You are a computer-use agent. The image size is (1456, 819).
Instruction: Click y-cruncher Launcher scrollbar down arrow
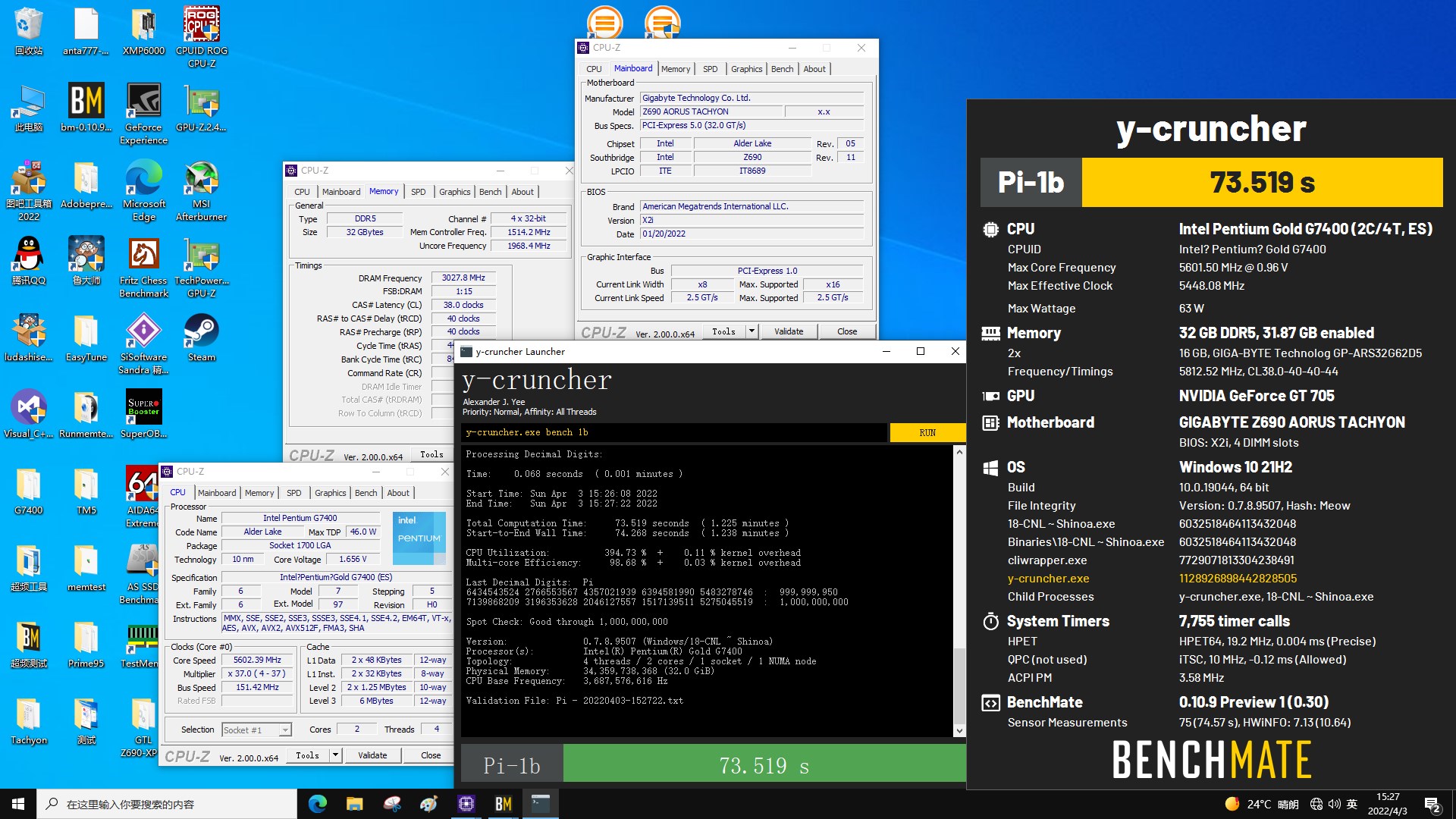tap(959, 731)
